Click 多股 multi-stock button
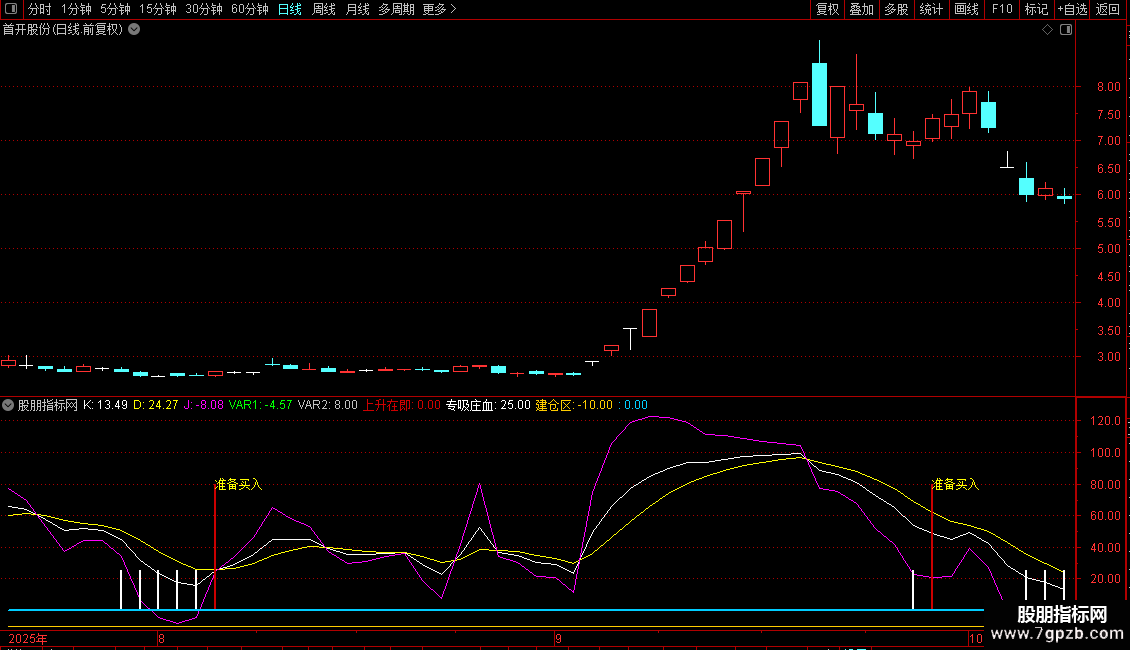The height and width of the screenshot is (650, 1130). (x=896, y=9)
